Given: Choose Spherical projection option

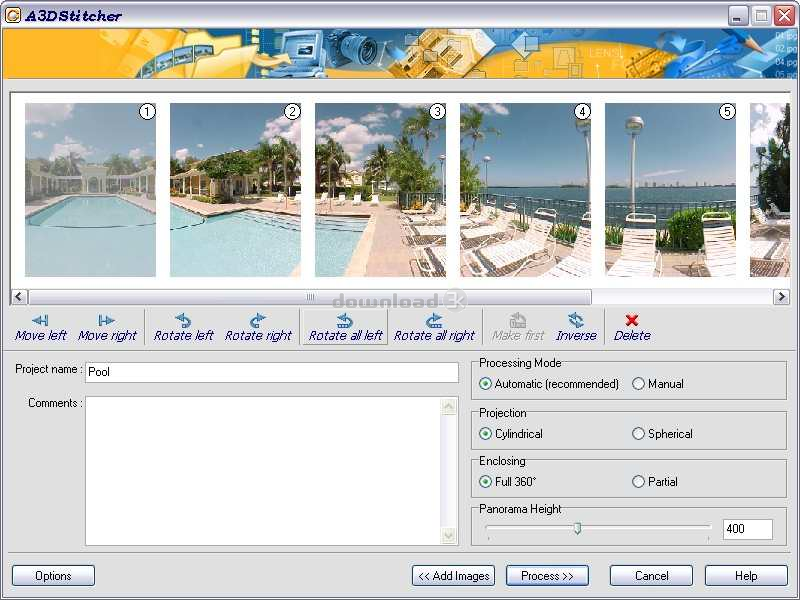Looking at the screenshot, I should (638, 434).
